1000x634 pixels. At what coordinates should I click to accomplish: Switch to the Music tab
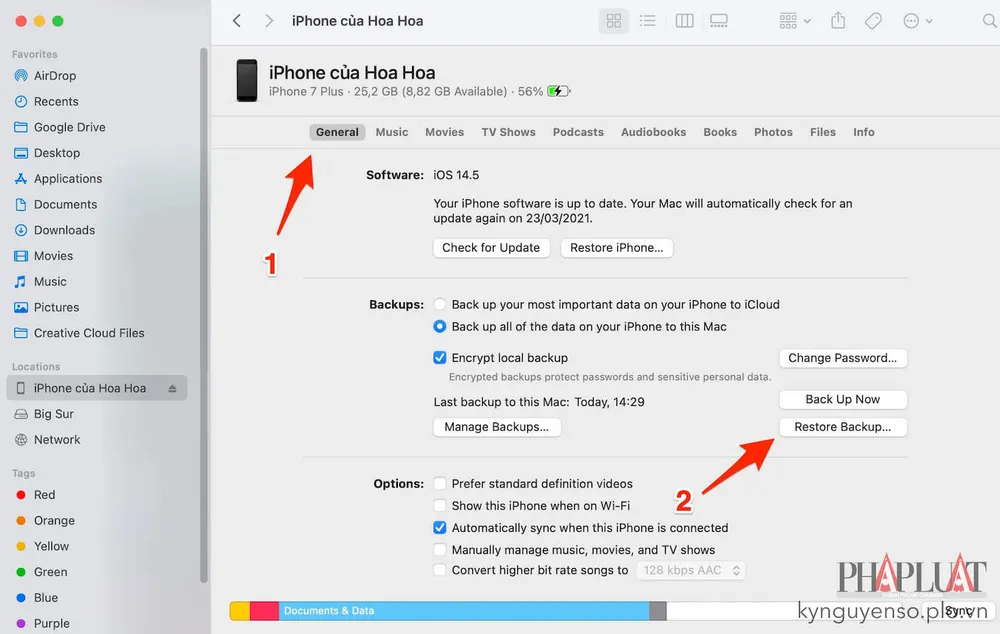[x=392, y=132]
